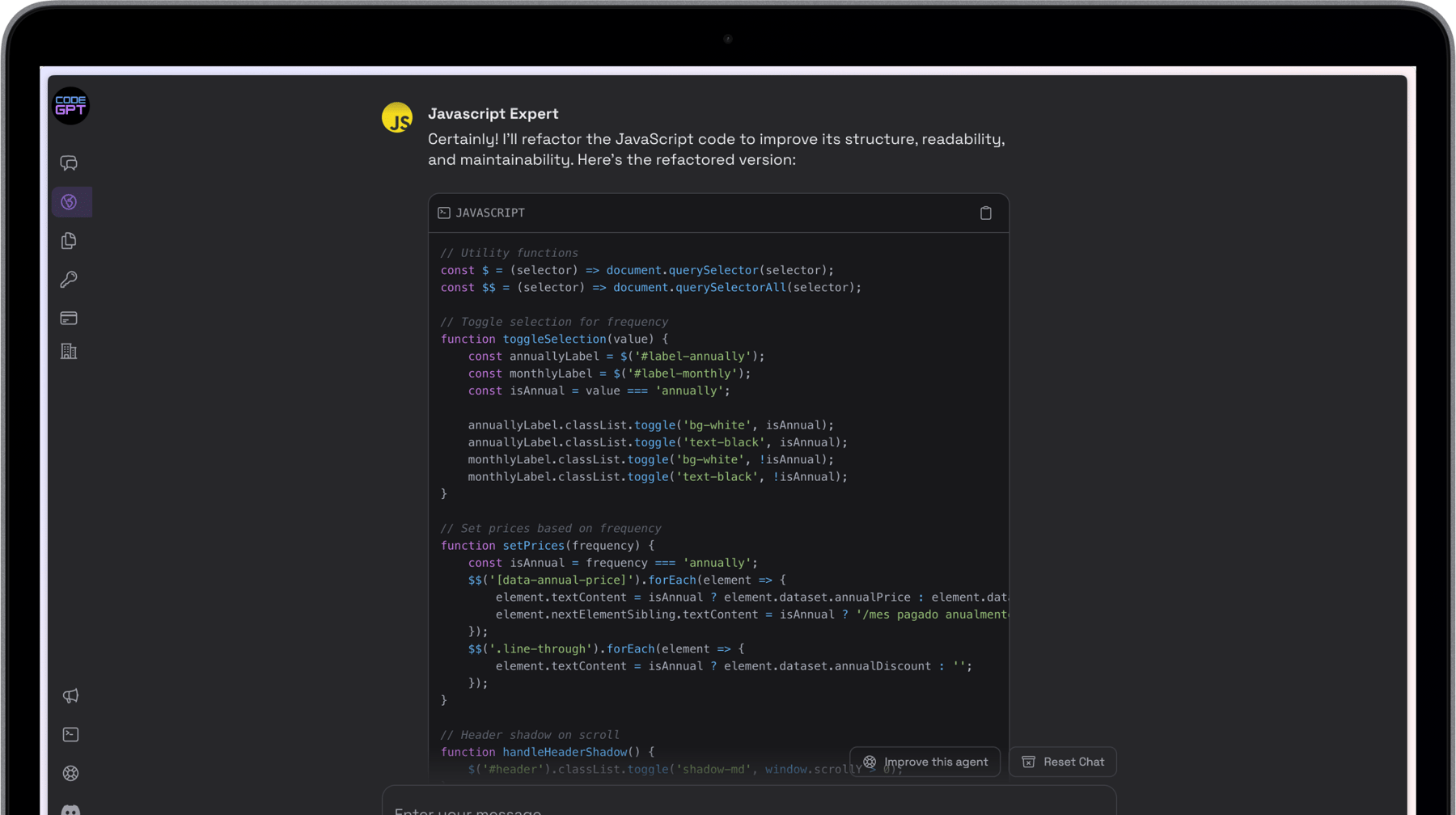Open the documents icon in the sidebar
Screen dimensions: 1456x815
[69, 241]
